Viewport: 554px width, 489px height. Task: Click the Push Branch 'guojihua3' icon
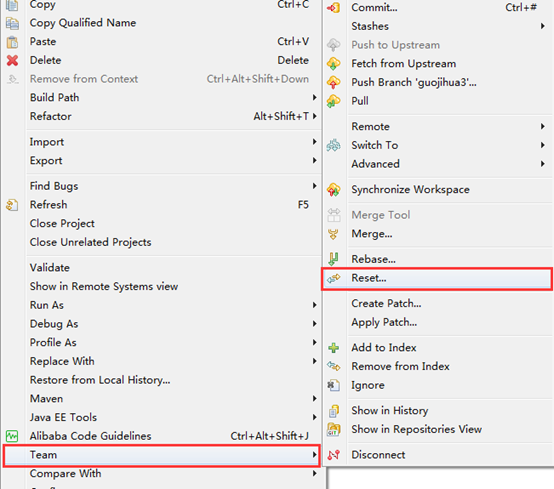coord(334,83)
